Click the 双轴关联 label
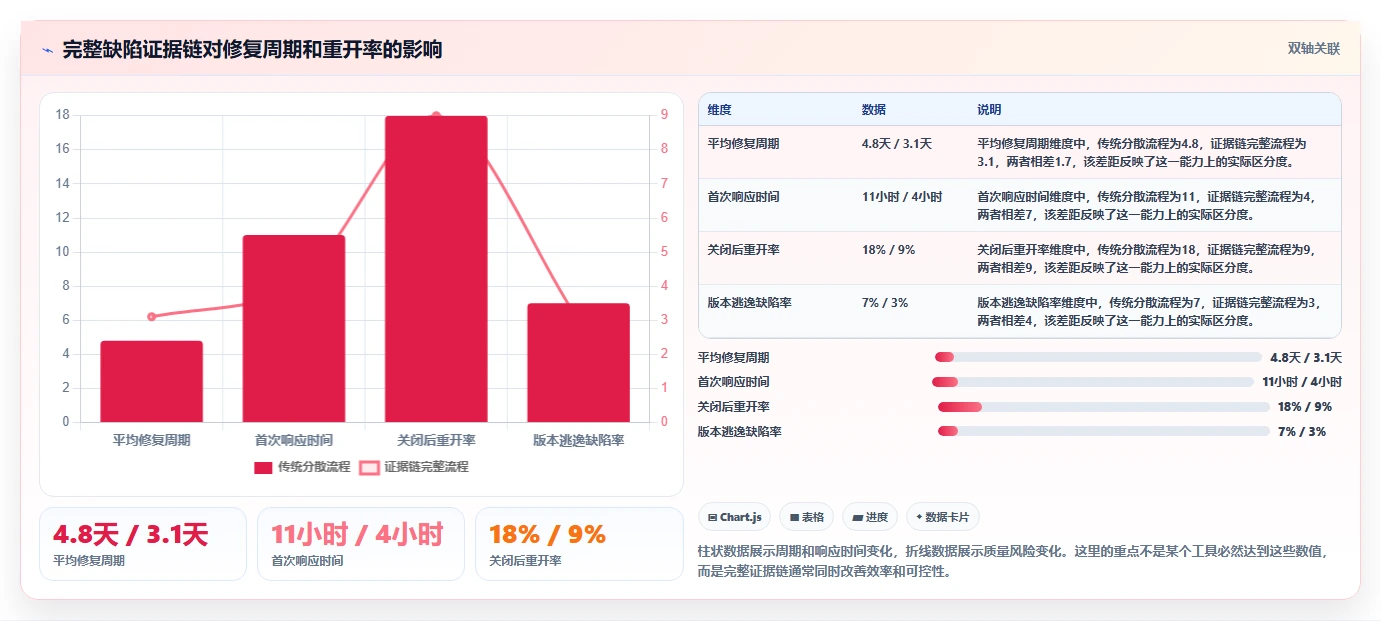This screenshot has height=621, width=1381. [1314, 49]
